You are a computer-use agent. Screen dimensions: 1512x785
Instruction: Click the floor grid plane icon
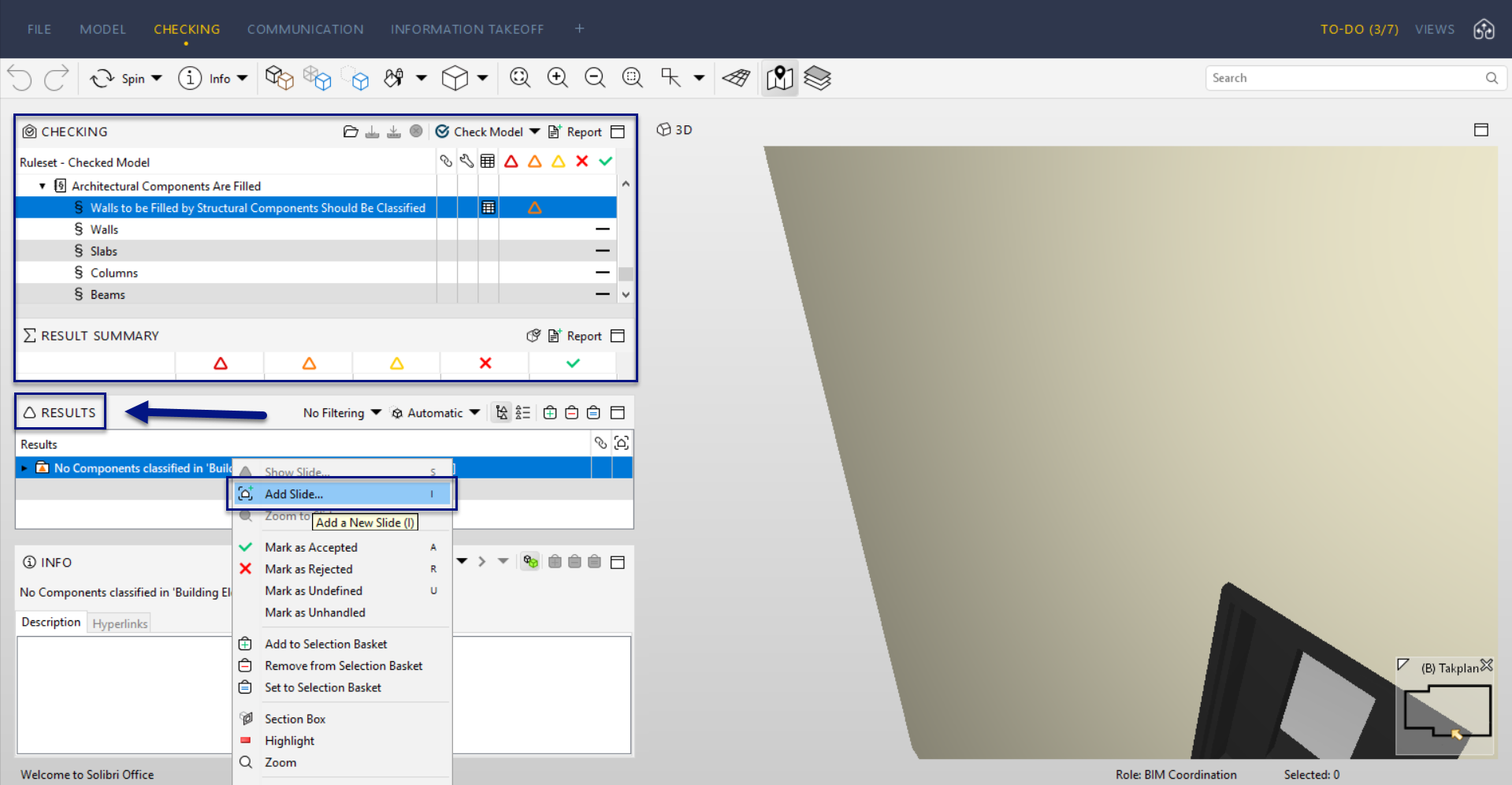(737, 78)
